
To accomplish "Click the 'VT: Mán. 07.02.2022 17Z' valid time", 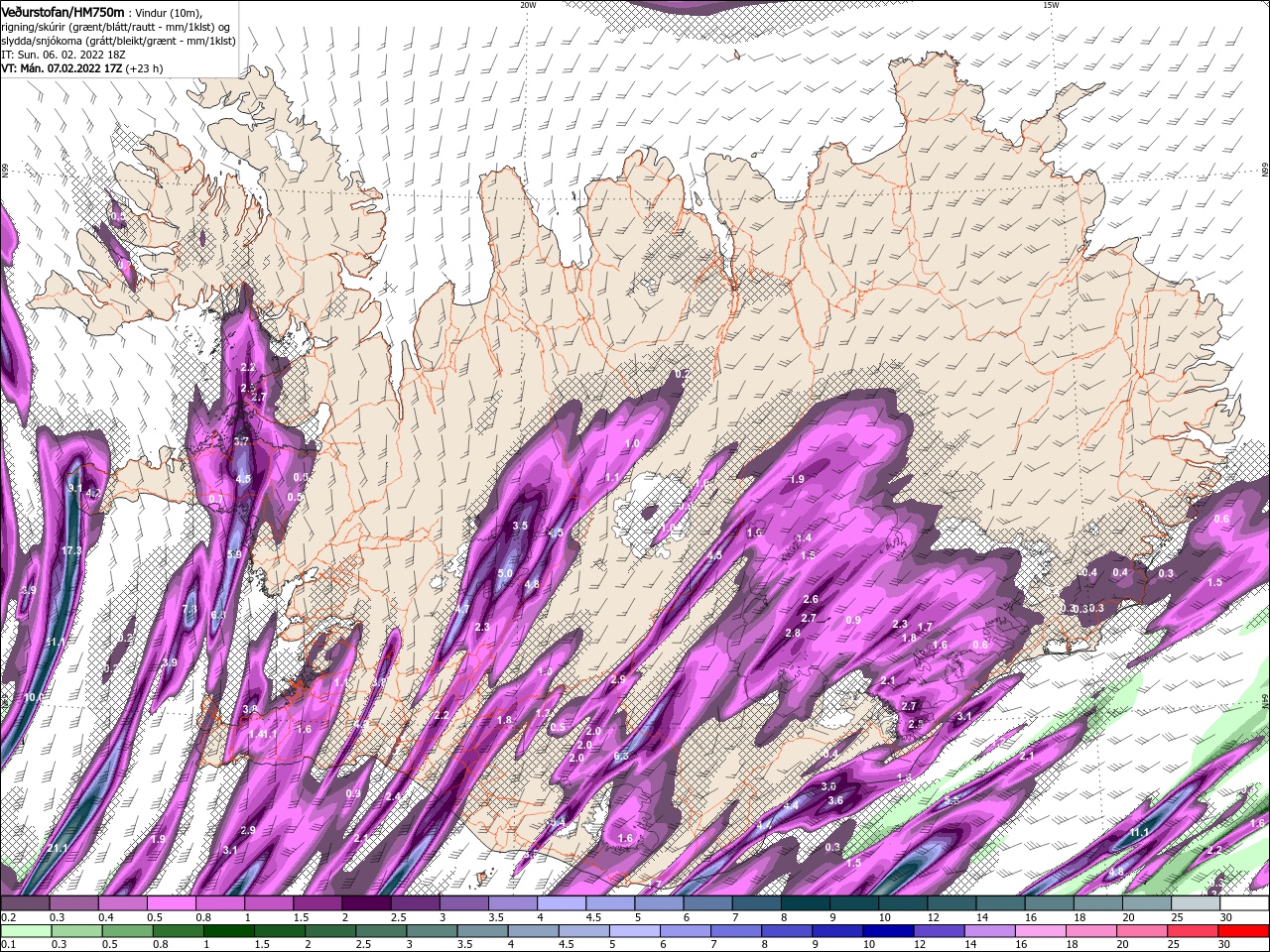I will (62, 68).
